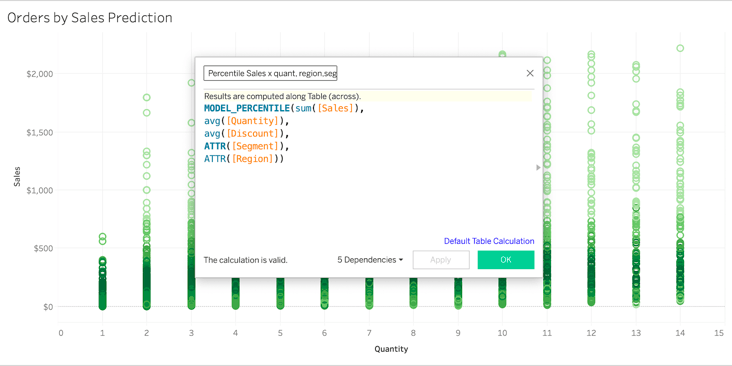Select the [Region] field in formula
732x366 pixels.
click(x=252, y=159)
